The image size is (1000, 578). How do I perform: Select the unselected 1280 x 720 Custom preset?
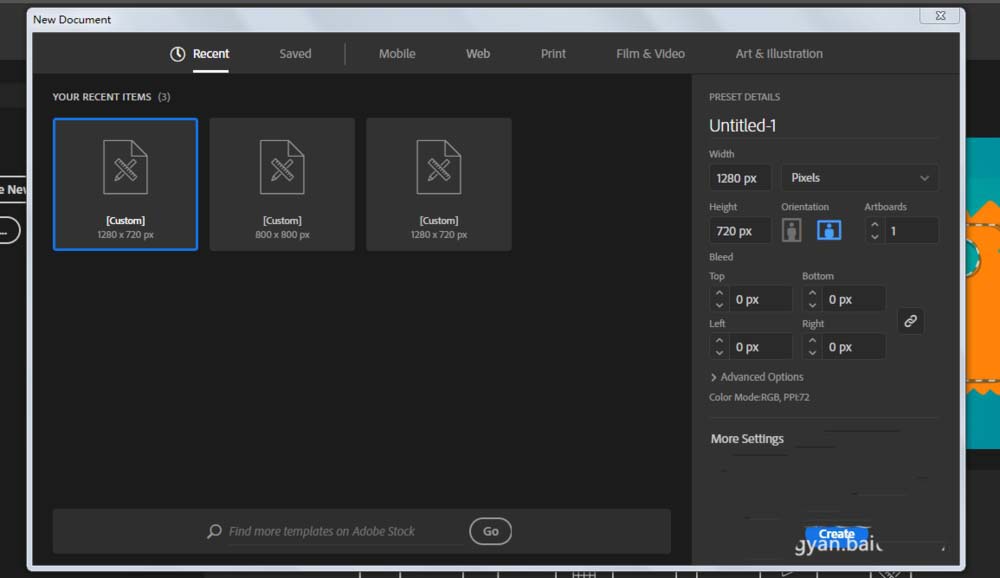pos(439,184)
